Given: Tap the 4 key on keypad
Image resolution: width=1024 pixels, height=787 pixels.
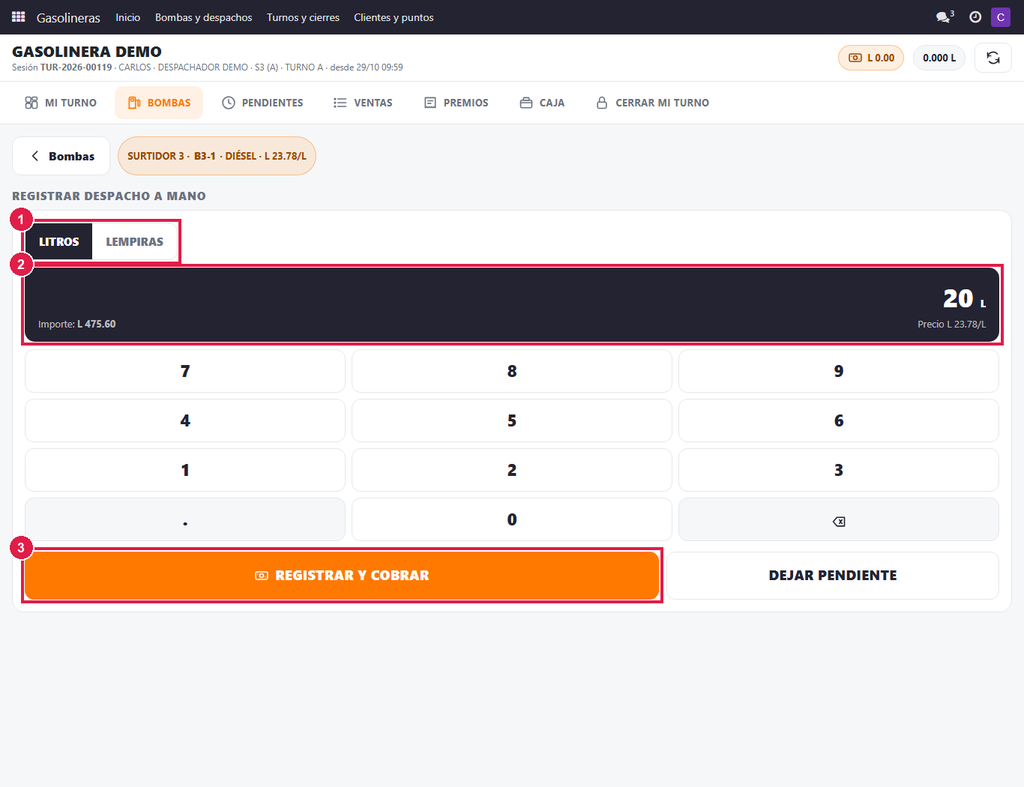Looking at the screenshot, I should (x=185, y=421).
